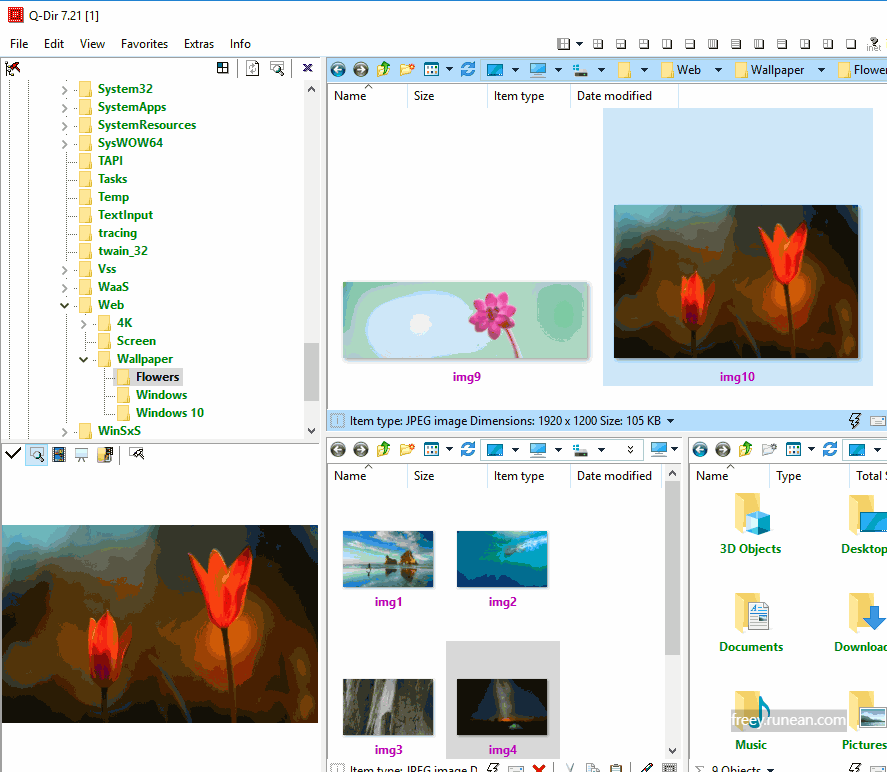
Task: Open dropdown after Web in address bar
Action: coord(718,70)
